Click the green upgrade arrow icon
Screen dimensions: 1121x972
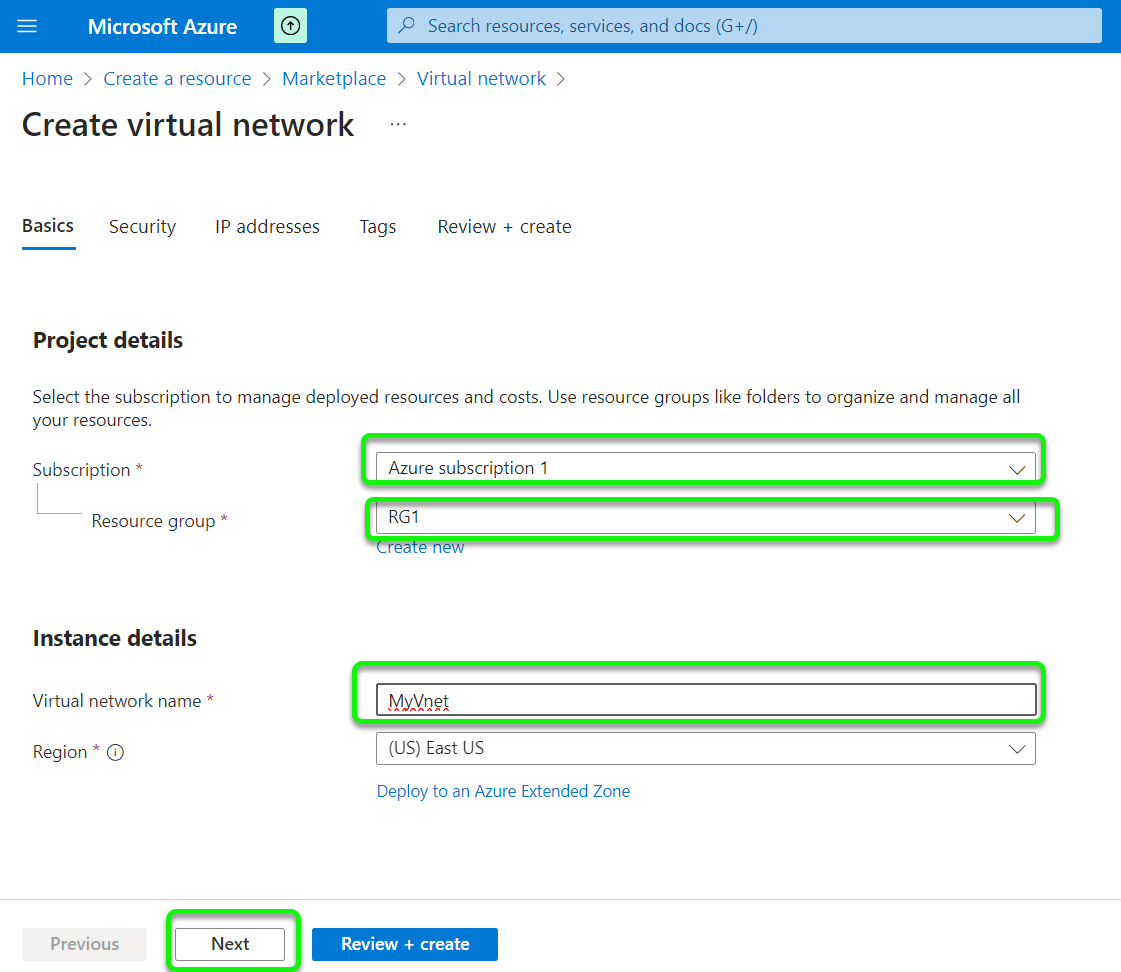[290, 26]
